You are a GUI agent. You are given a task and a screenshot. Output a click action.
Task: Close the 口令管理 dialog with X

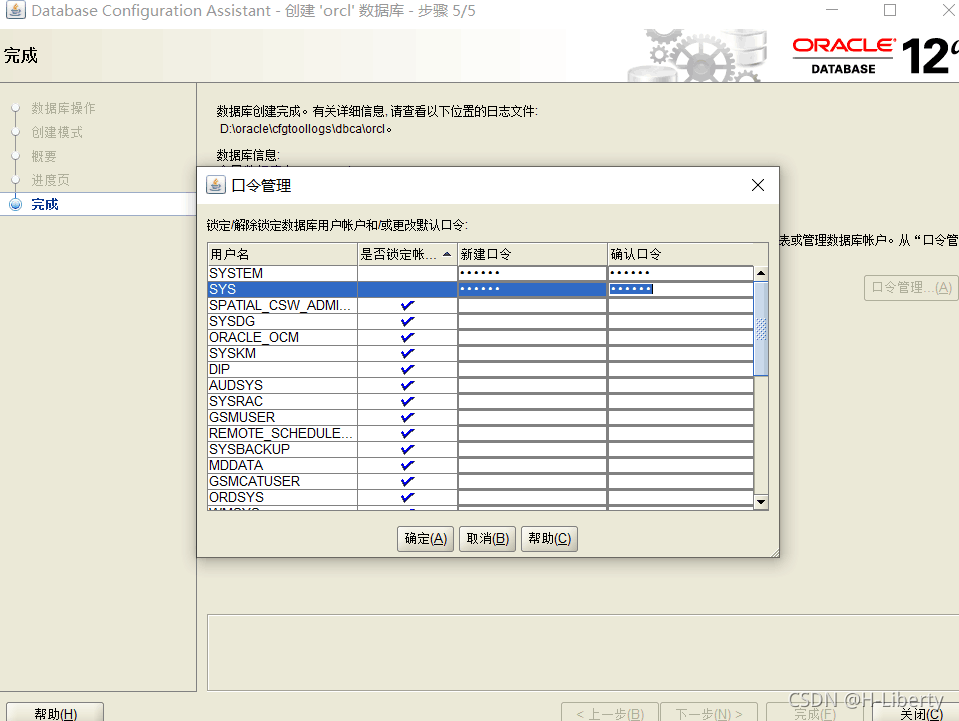point(757,185)
